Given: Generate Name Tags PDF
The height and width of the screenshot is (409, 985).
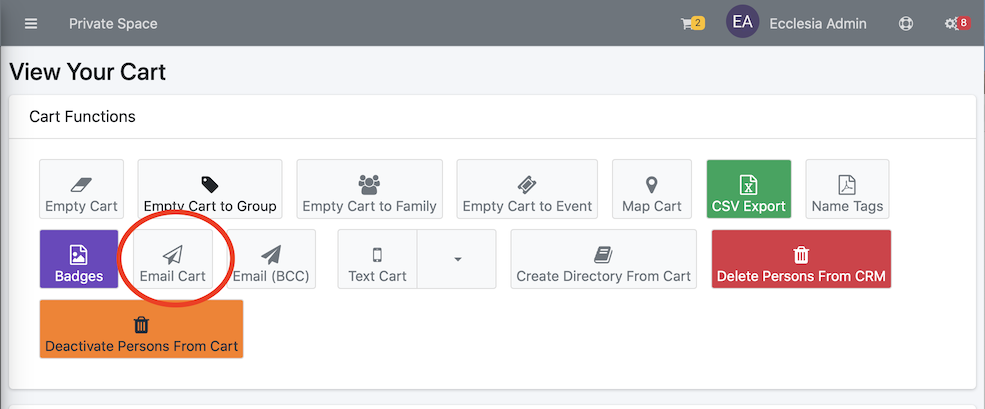Looking at the screenshot, I should tap(847, 189).
